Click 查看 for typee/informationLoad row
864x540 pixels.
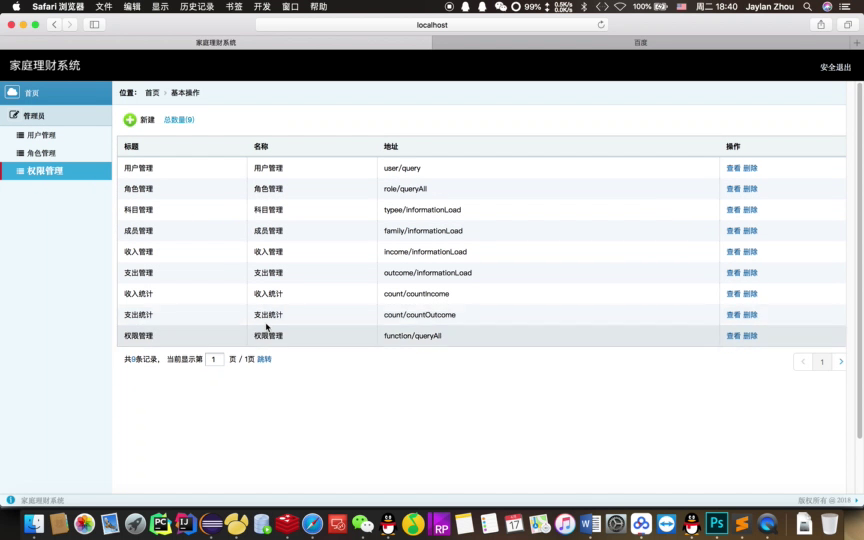(x=733, y=210)
